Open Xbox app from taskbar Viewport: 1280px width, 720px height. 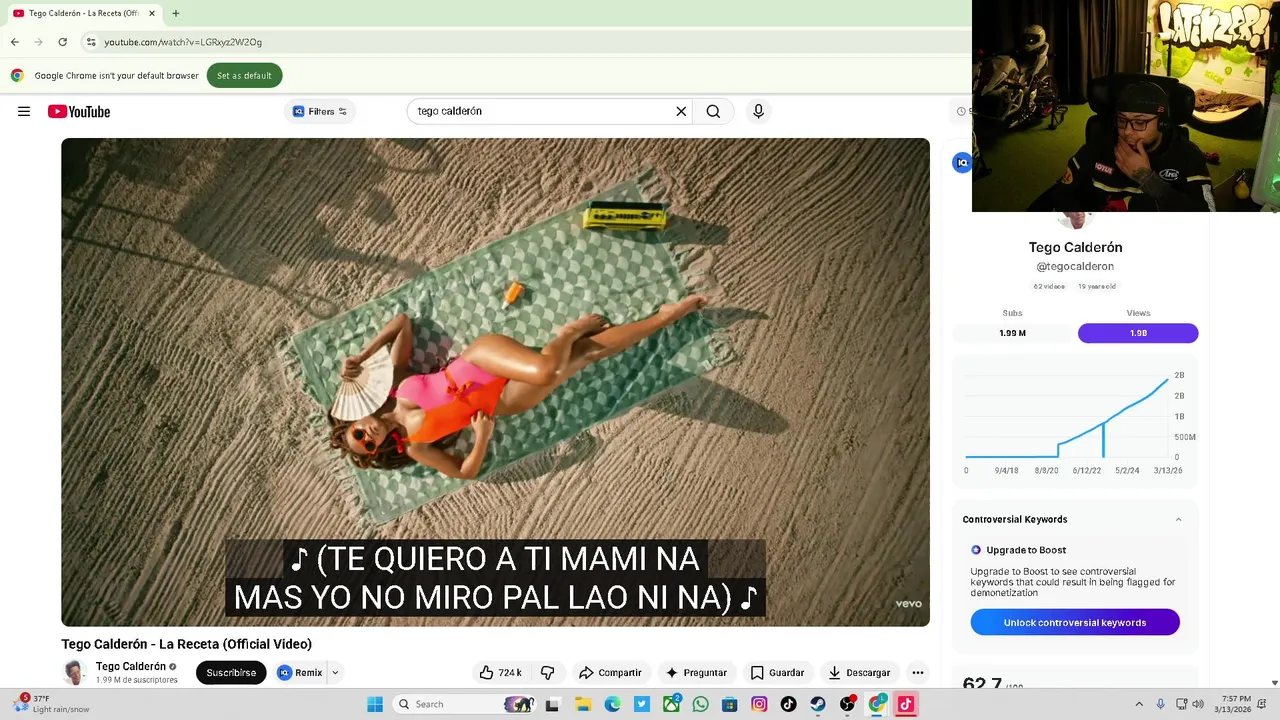[671, 704]
